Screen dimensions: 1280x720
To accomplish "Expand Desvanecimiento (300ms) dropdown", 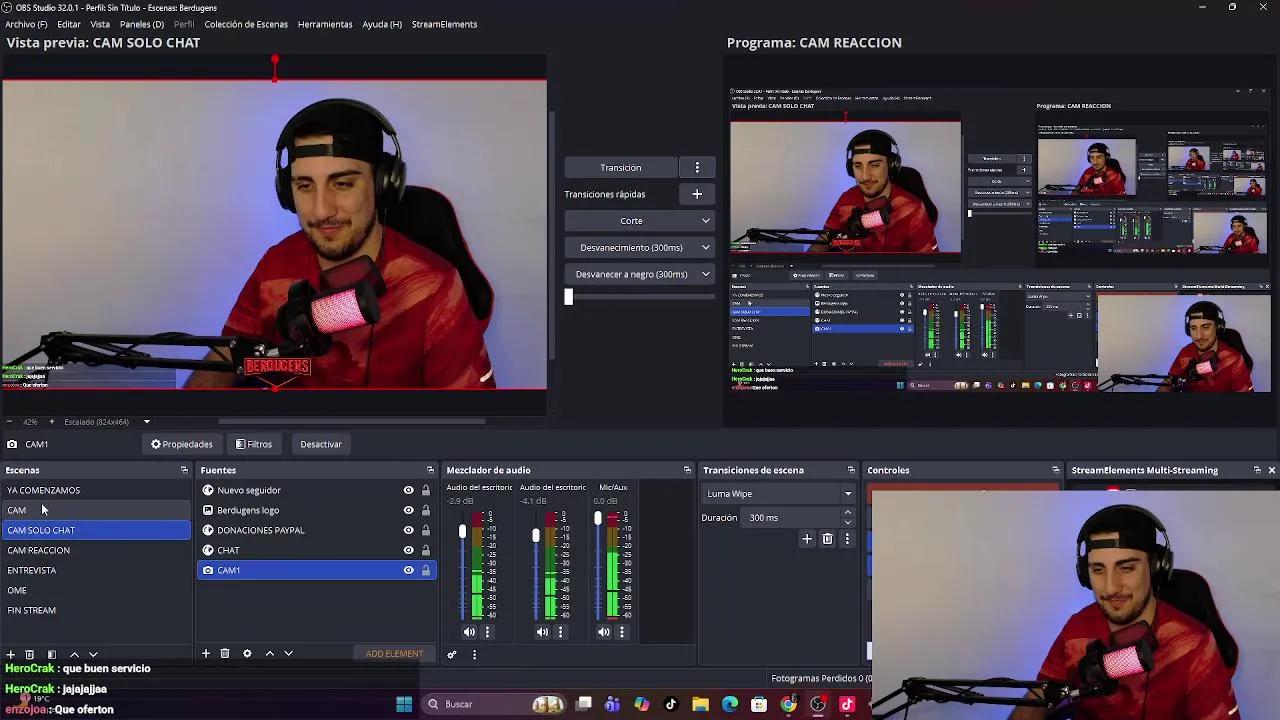I will pyautogui.click(x=706, y=248).
